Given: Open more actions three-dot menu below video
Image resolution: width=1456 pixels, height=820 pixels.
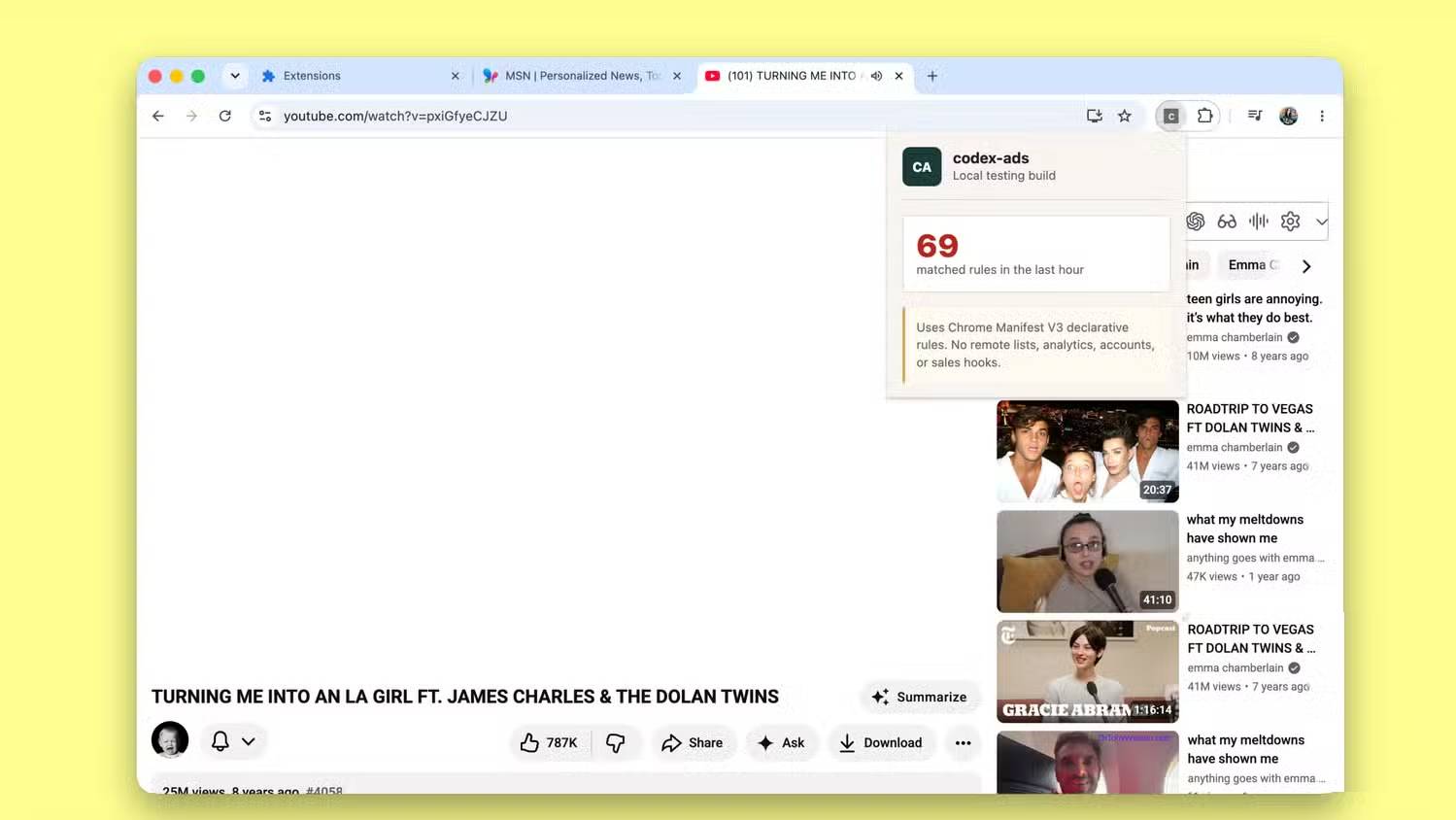Looking at the screenshot, I should [963, 742].
